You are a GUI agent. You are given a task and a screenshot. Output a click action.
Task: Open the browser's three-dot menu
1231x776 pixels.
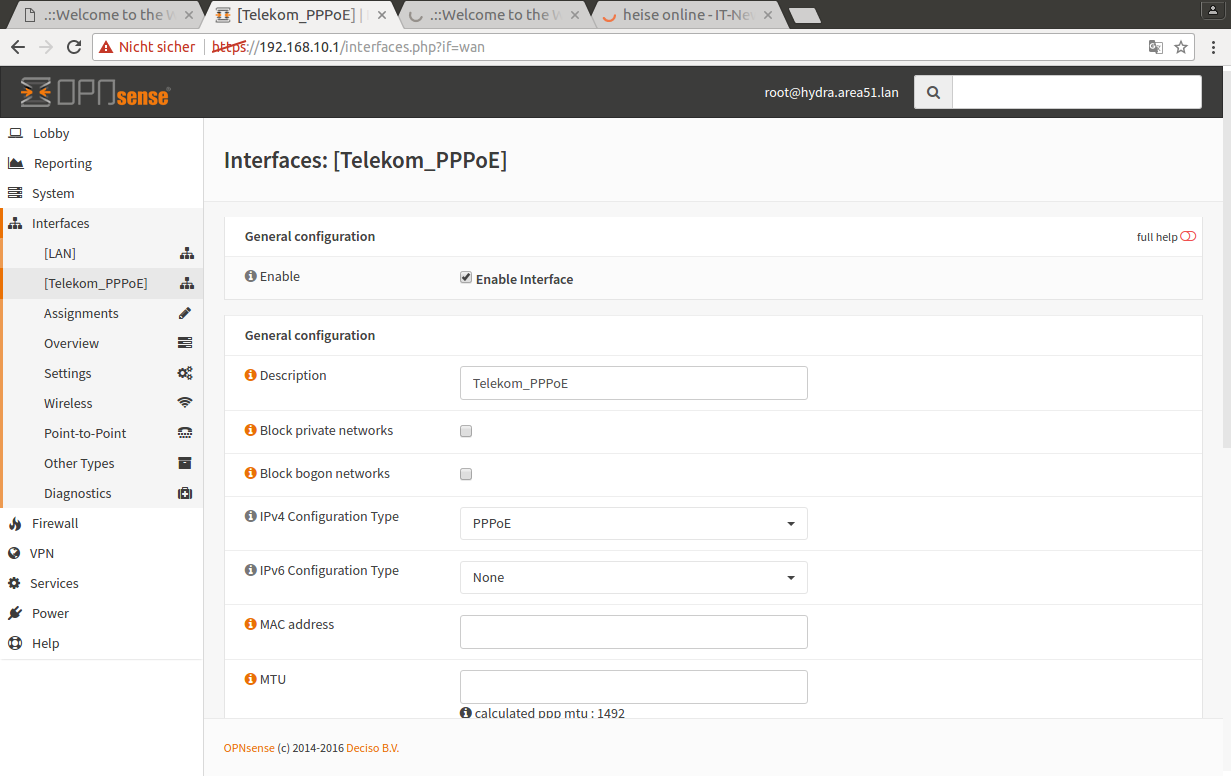pos(1214,47)
